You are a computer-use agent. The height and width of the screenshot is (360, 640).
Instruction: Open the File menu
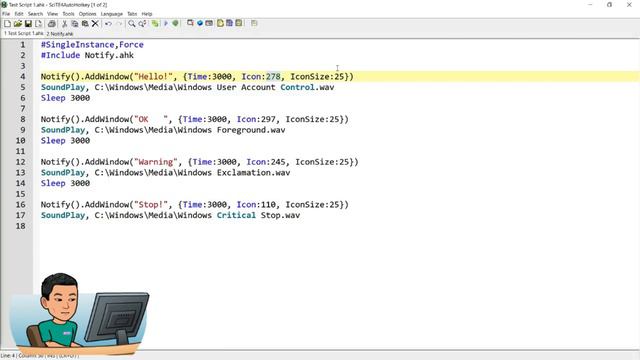click(x=6, y=14)
